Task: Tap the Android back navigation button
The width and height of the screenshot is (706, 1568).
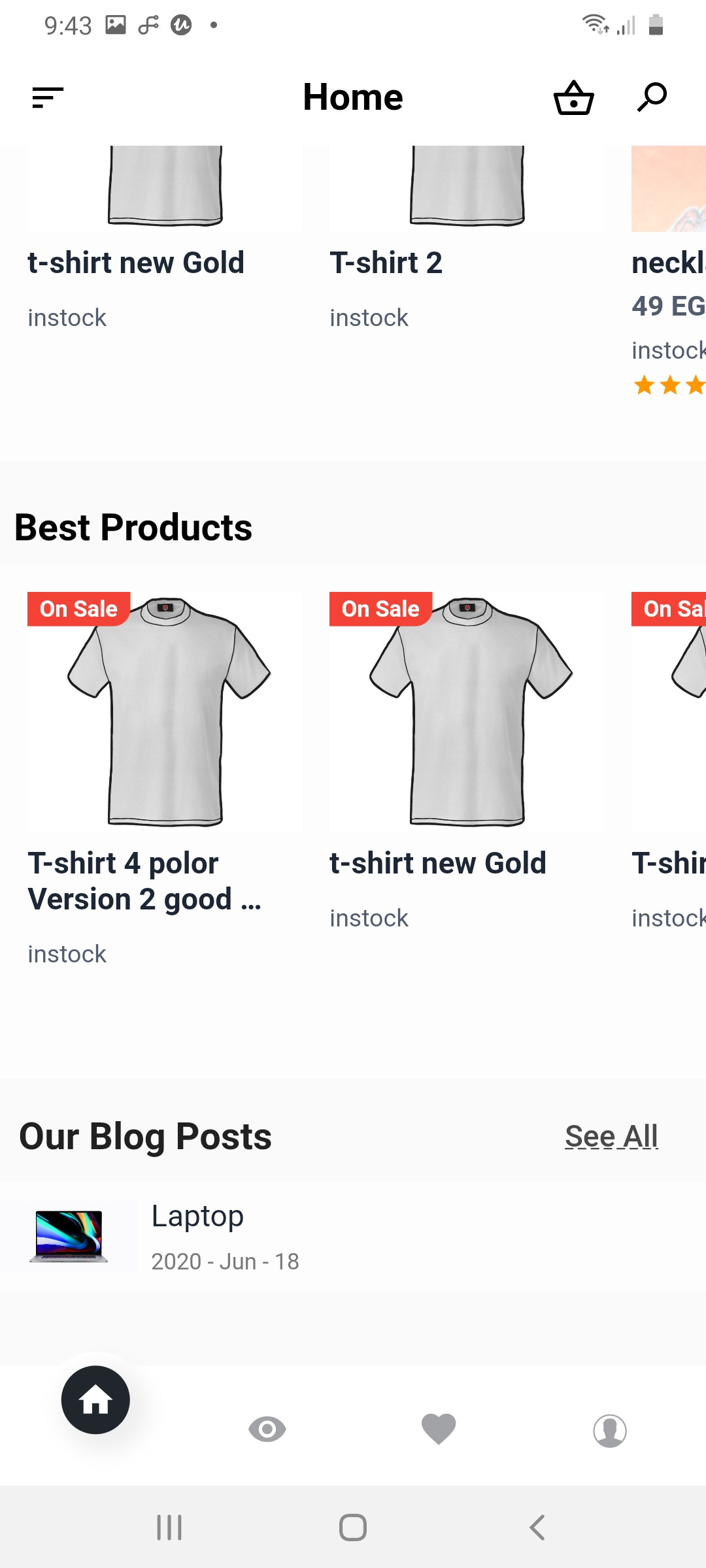Action: tap(537, 1527)
